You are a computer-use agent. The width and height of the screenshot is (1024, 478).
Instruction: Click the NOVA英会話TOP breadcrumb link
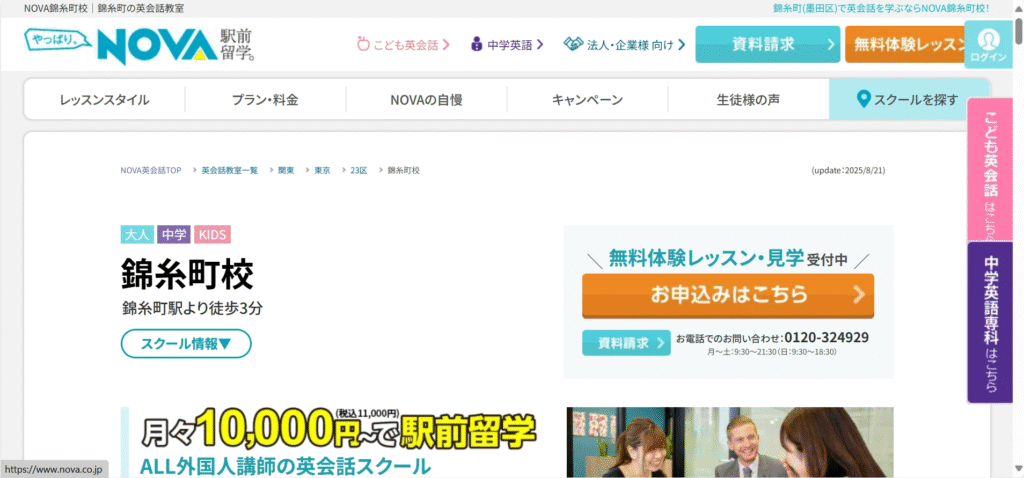point(151,171)
